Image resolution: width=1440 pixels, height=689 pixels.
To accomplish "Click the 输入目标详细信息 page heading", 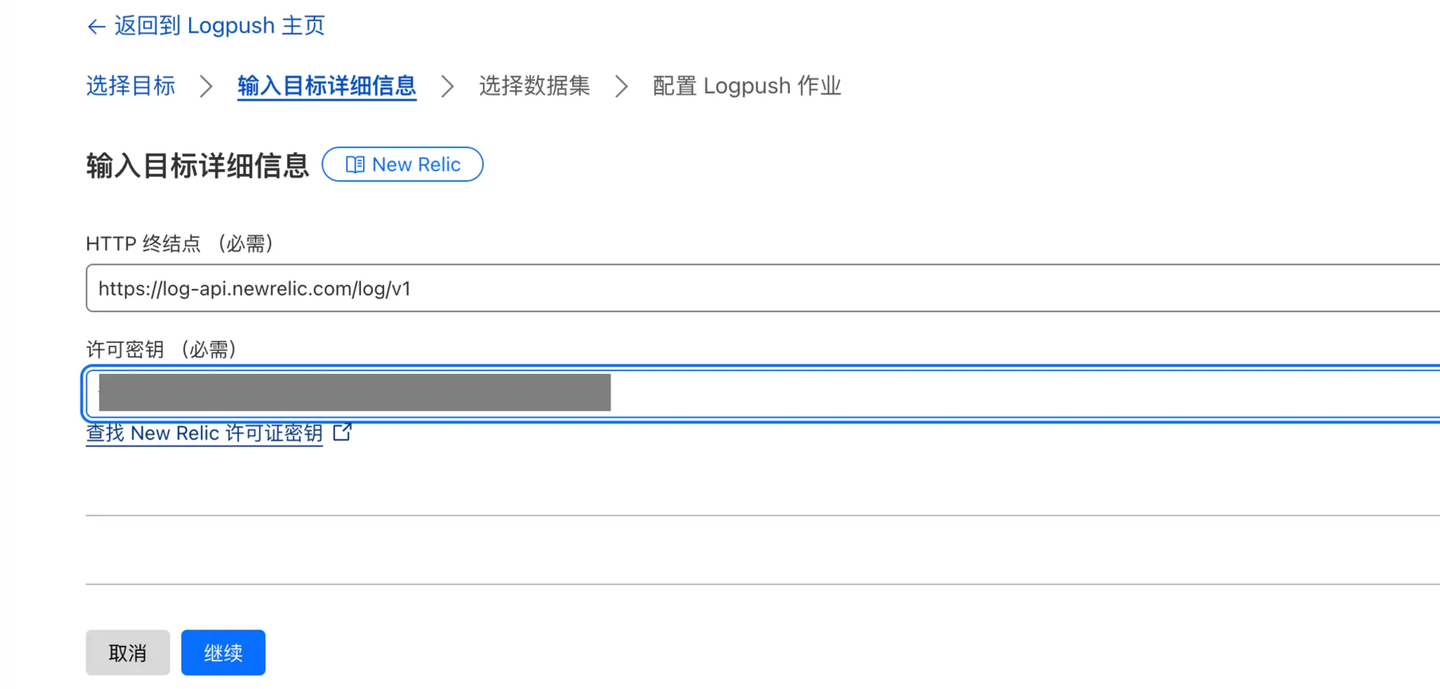I will click(196, 166).
